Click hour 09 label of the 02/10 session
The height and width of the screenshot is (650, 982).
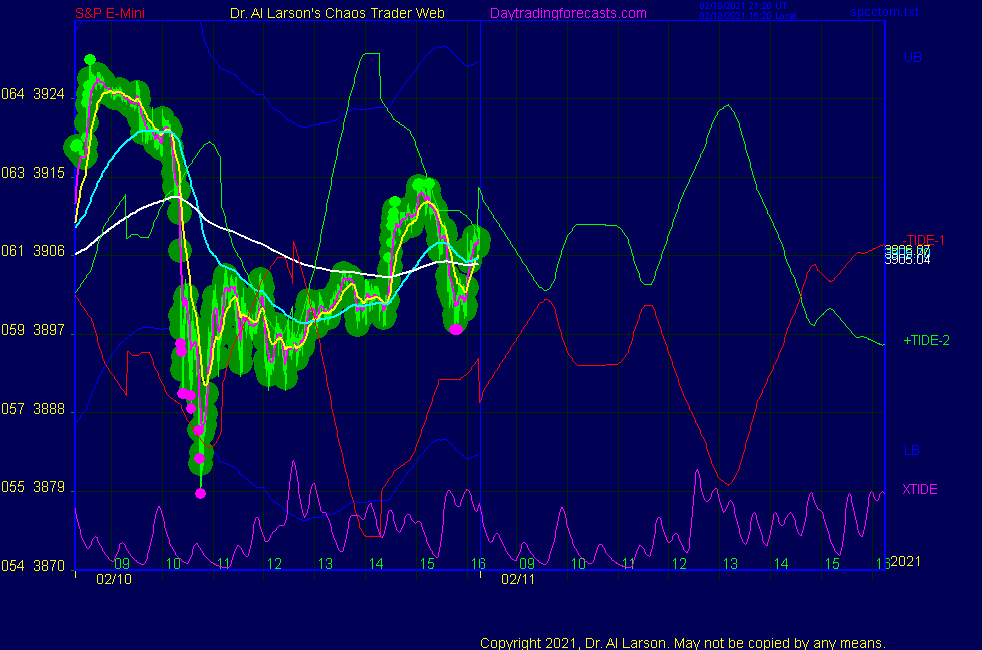[x=122, y=564]
